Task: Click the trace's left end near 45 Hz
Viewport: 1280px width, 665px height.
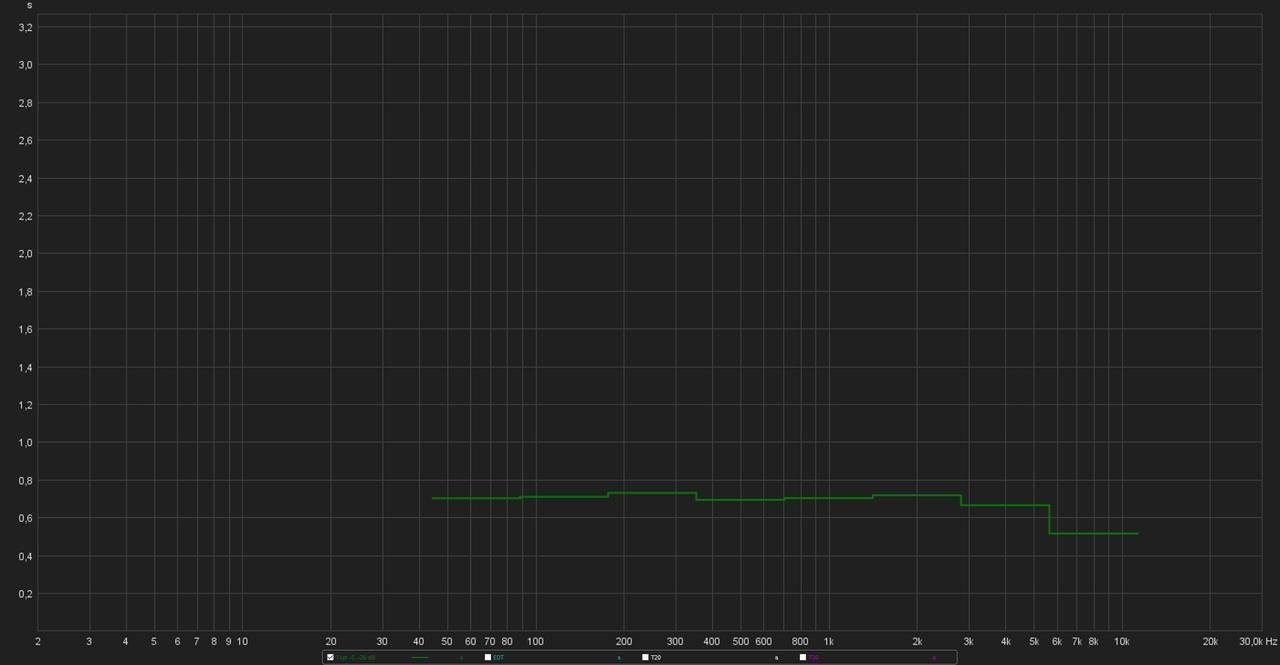Action: point(434,498)
